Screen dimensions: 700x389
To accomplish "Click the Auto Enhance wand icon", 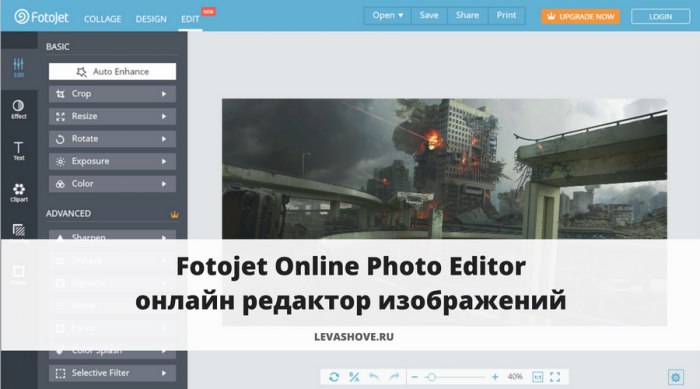I will [x=82, y=72].
